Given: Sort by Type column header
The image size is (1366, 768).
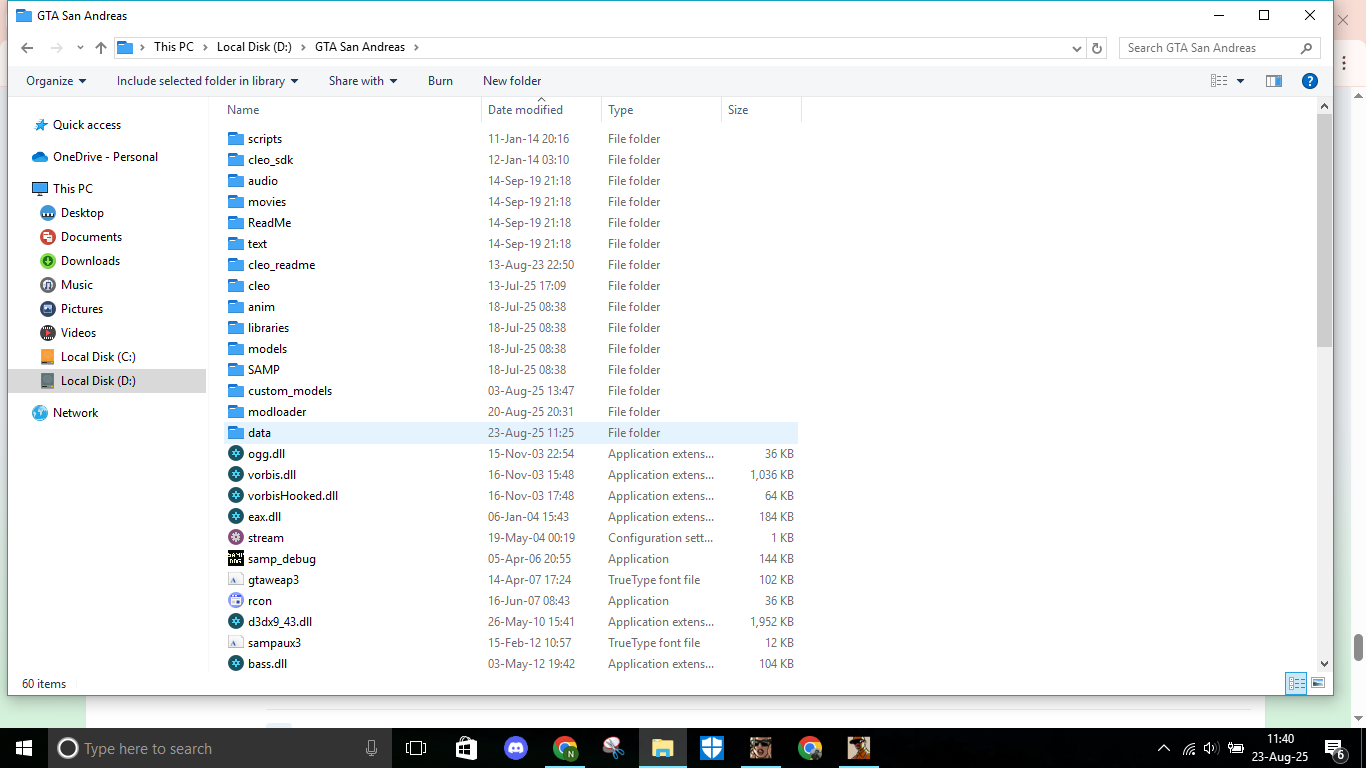Looking at the screenshot, I should pyautogui.click(x=620, y=110).
